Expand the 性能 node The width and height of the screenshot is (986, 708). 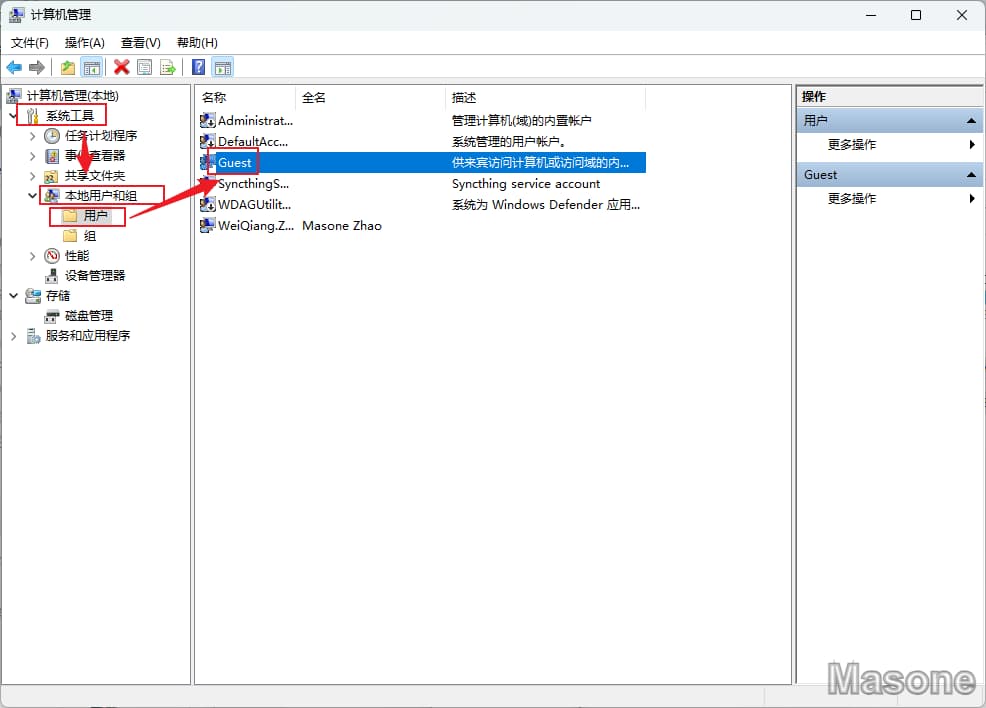tap(33, 256)
